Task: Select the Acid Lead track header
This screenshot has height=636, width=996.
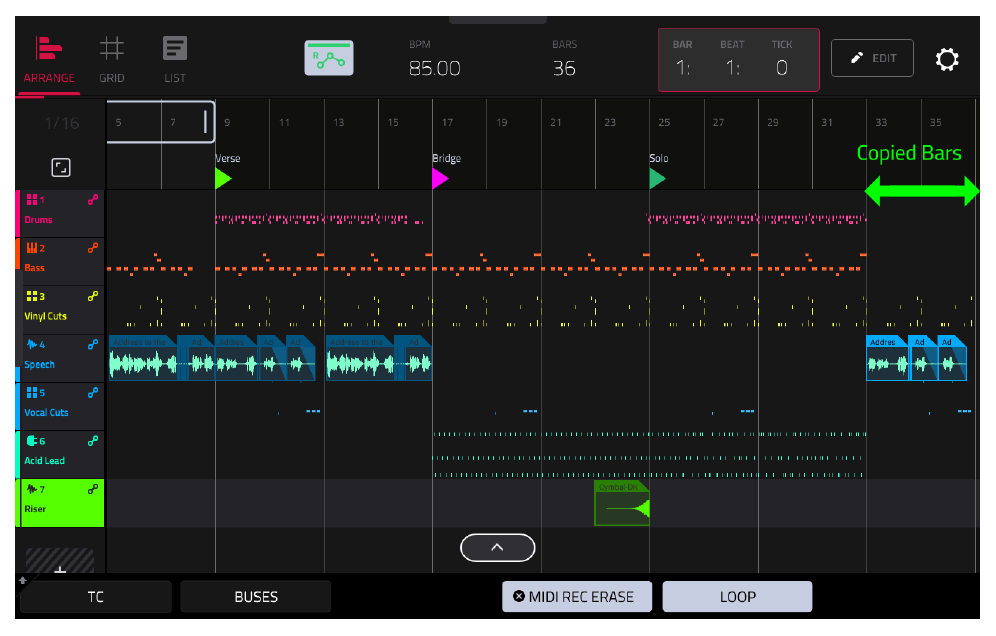Action: click(60, 455)
